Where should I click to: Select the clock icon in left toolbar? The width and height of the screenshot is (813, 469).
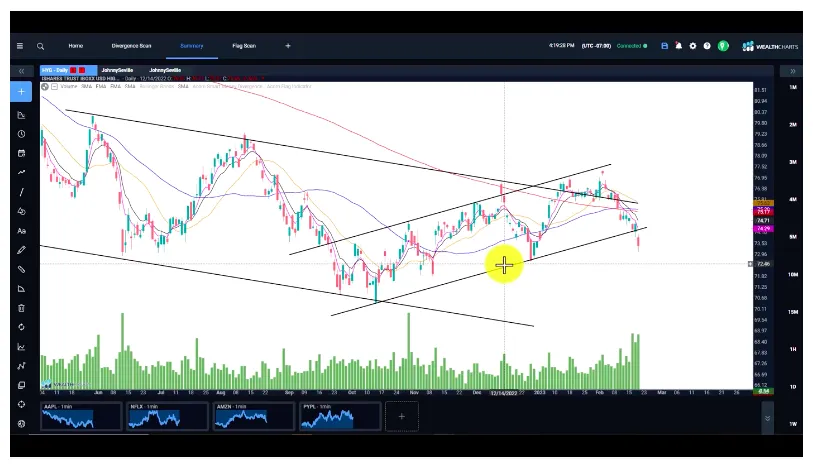(22, 134)
